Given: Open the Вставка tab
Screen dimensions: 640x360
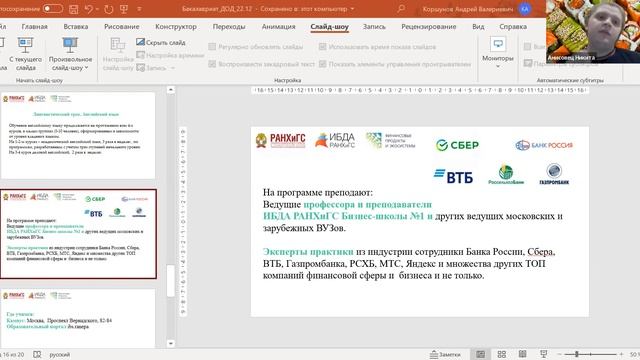Looking at the screenshot, I should click(x=76, y=27).
